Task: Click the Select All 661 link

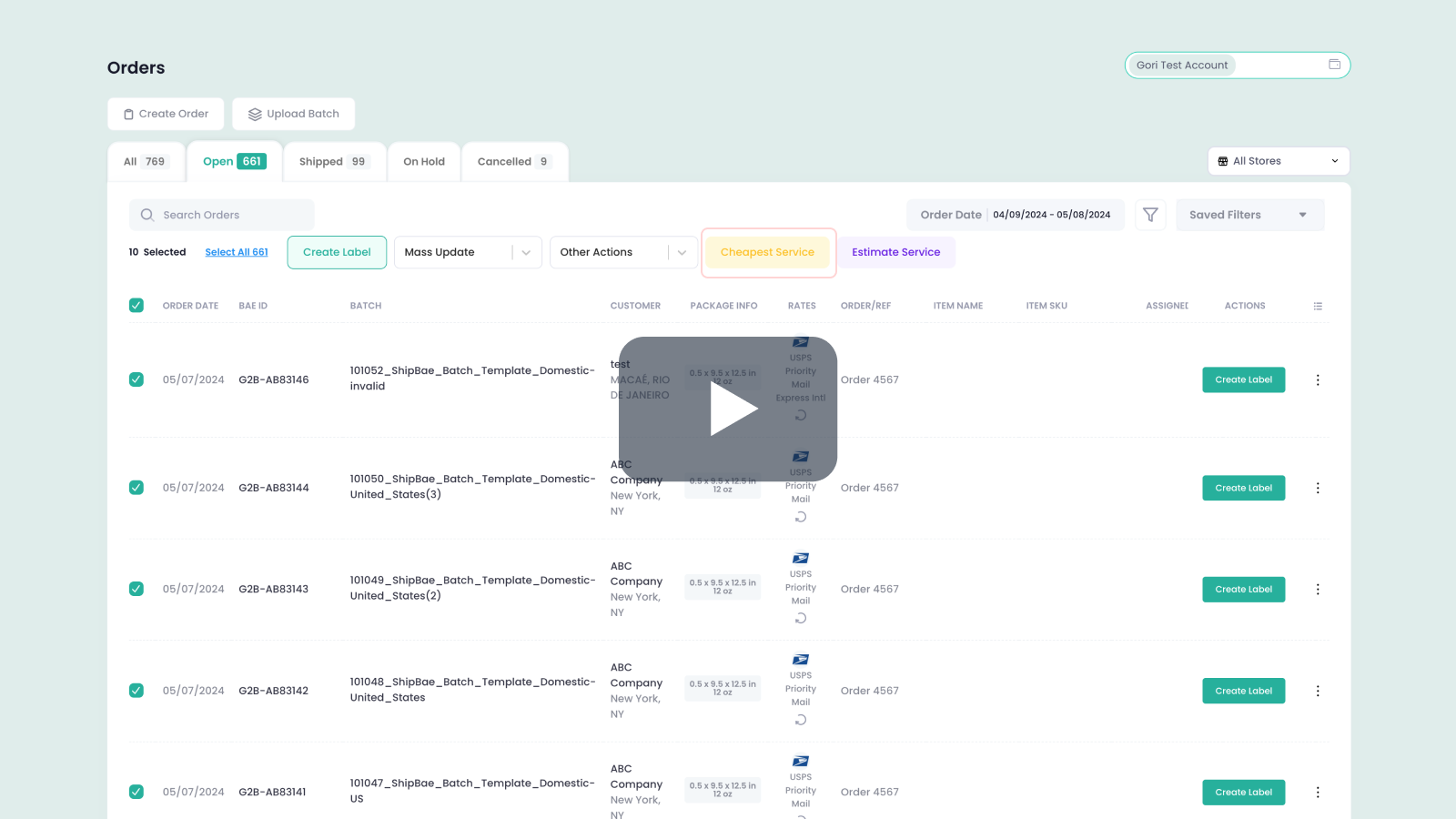Action: click(x=236, y=252)
